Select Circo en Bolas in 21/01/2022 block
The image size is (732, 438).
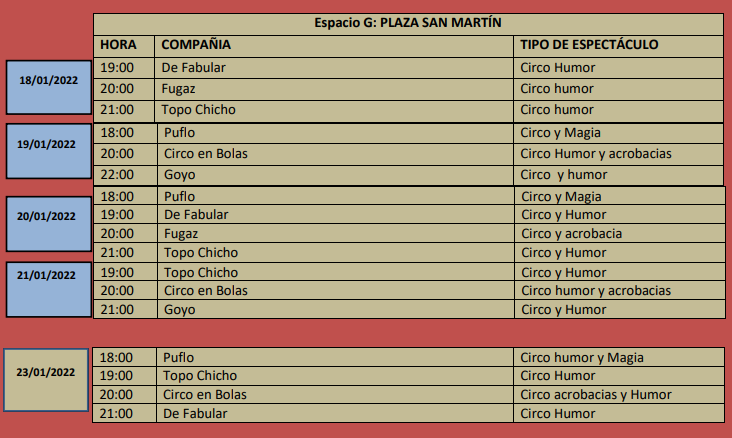click(x=205, y=291)
